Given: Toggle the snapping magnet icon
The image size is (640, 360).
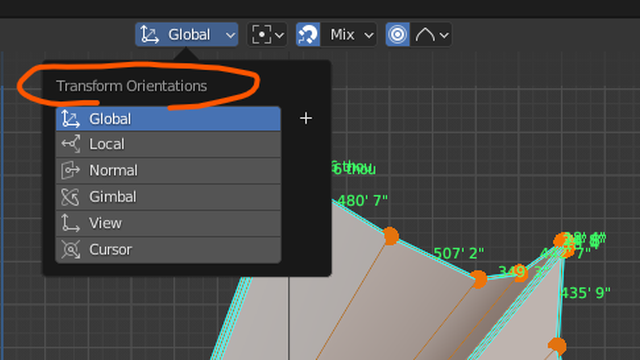Looking at the screenshot, I should [x=308, y=35].
